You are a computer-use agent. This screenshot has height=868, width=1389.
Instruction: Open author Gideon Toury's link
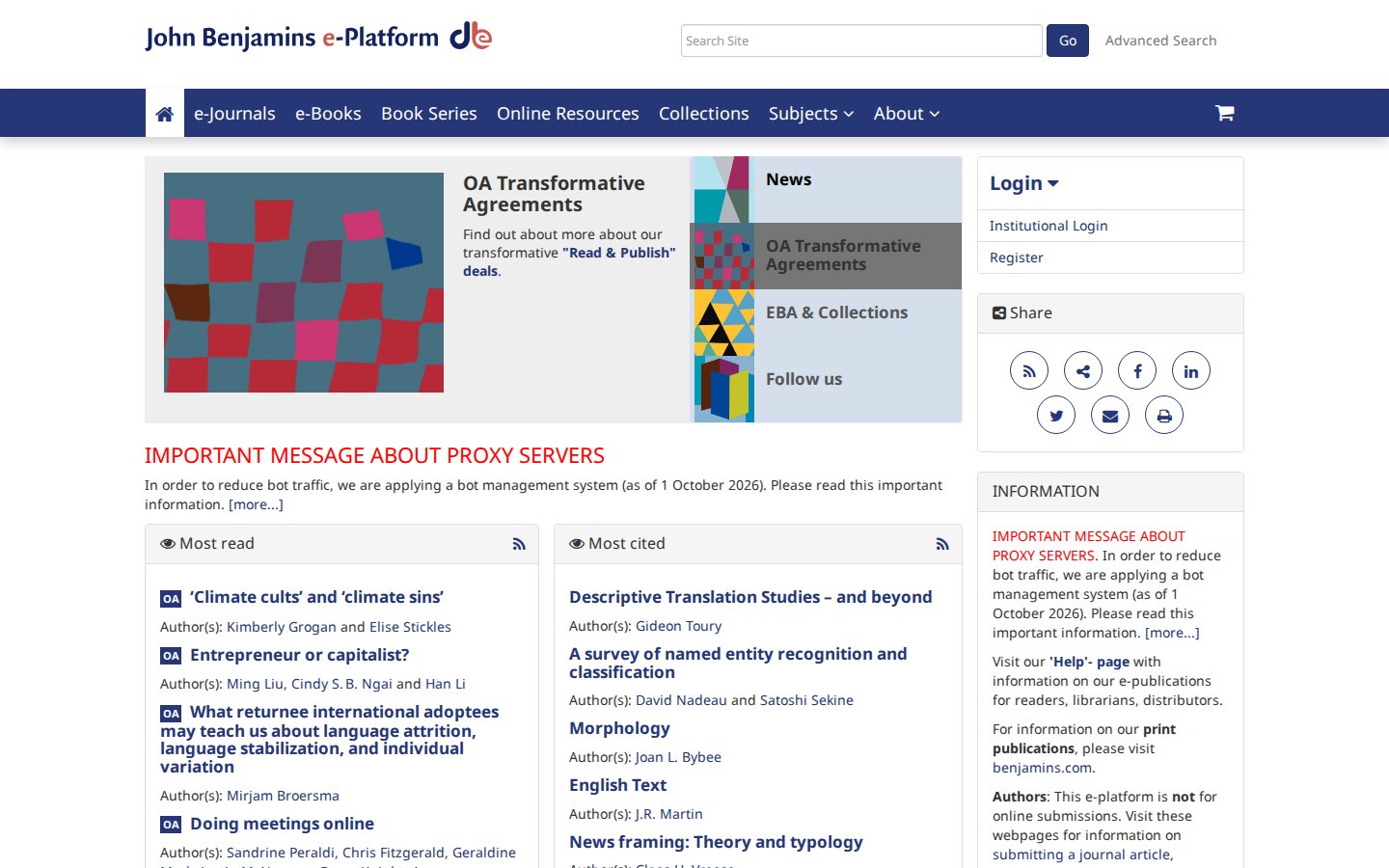678,626
